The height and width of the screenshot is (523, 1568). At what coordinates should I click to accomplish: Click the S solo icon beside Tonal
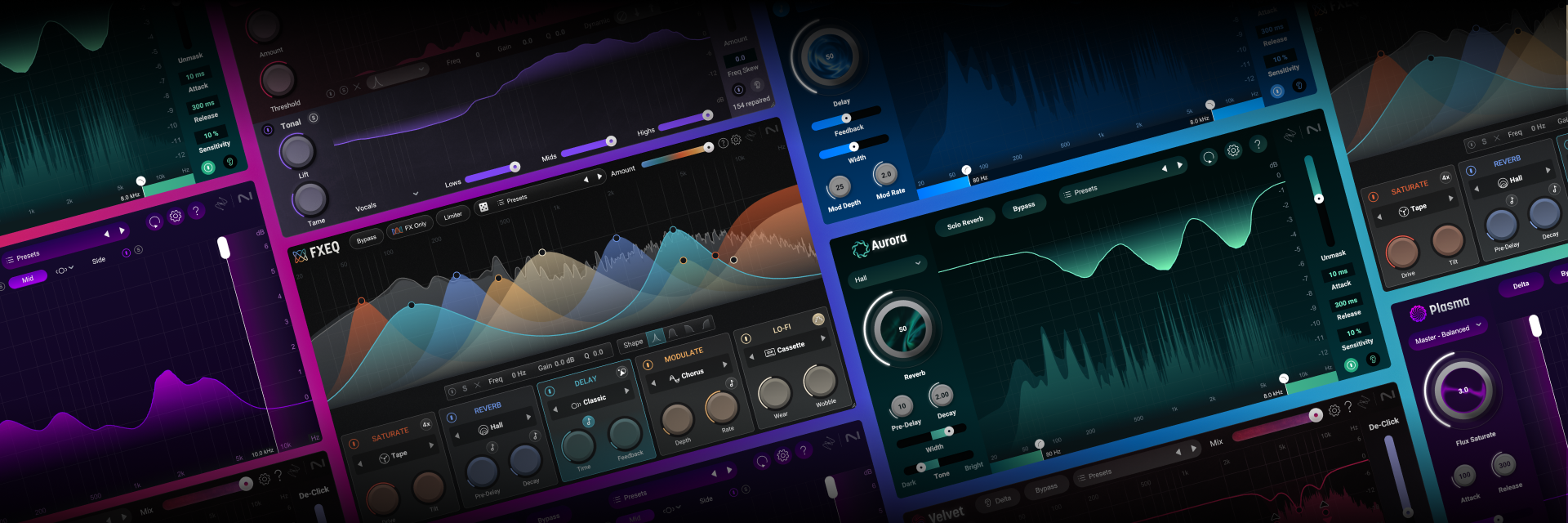313,118
